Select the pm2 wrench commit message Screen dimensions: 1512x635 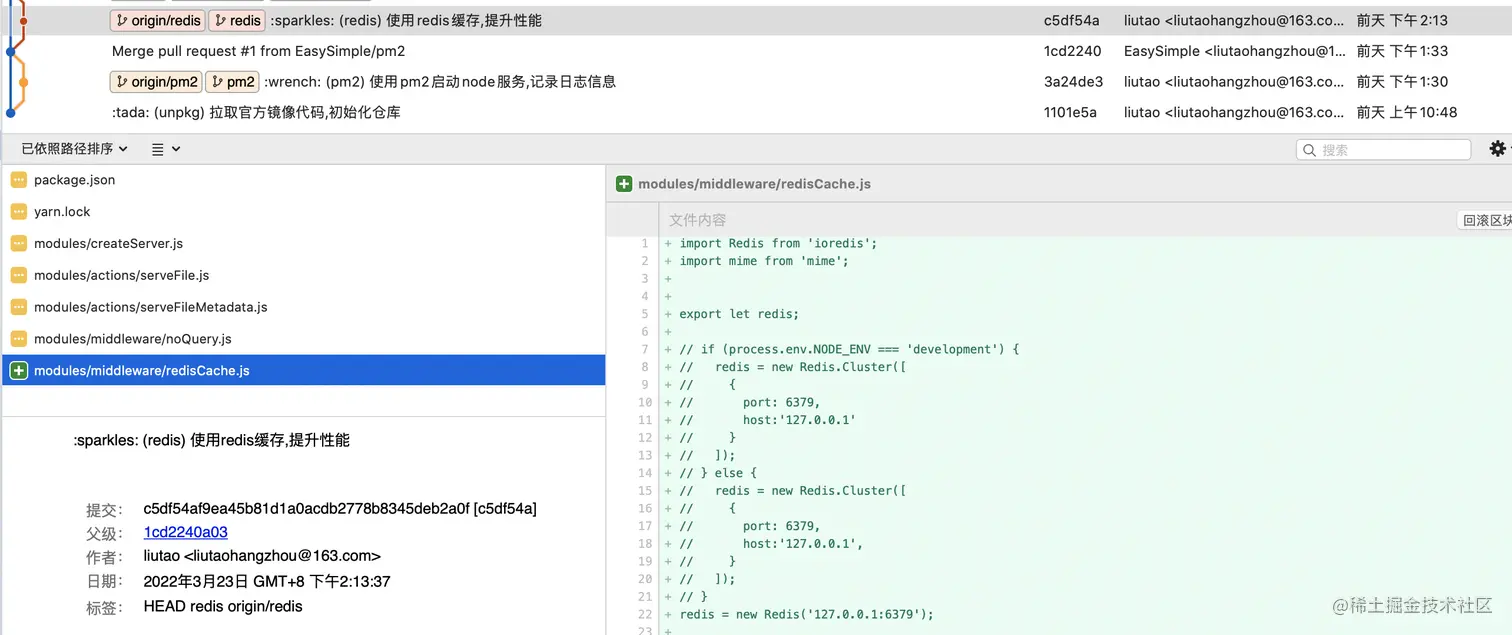click(x=440, y=82)
